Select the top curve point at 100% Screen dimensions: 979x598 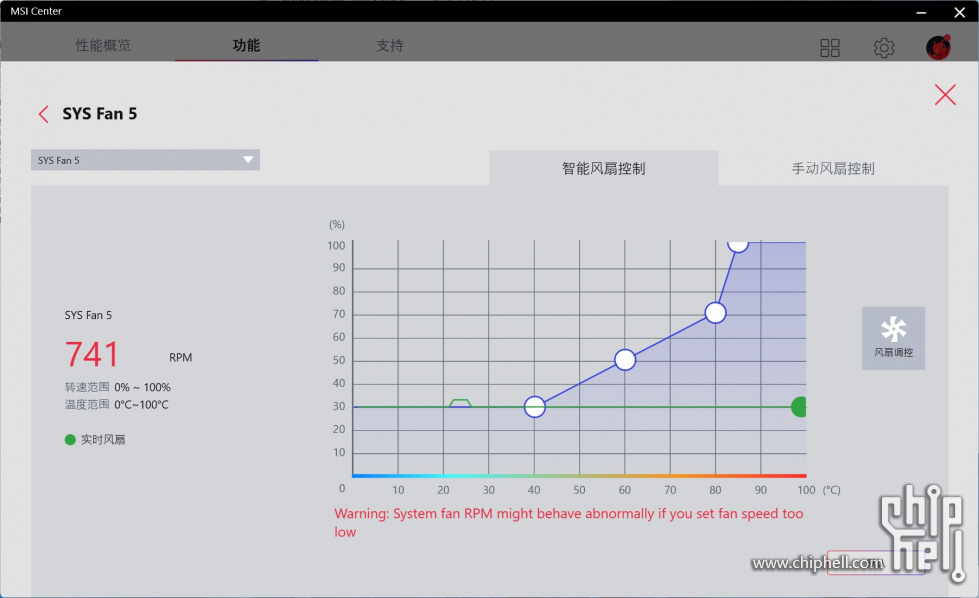click(x=738, y=245)
